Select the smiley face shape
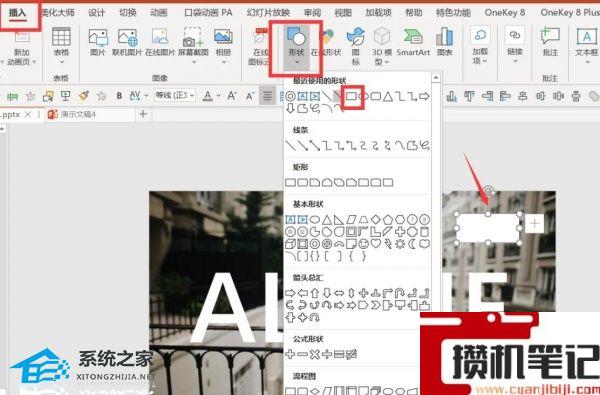600x395 pixels. 364,244
